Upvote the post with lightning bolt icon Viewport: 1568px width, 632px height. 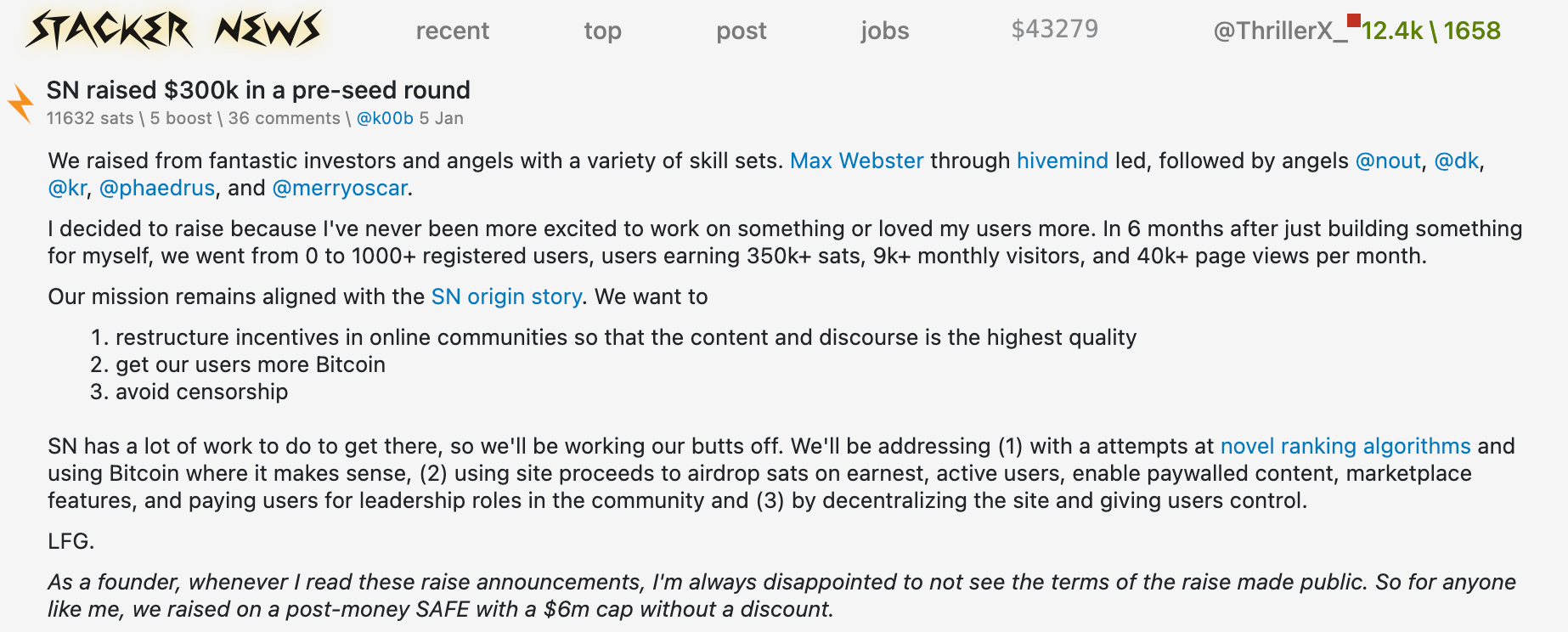[x=20, y=104]
